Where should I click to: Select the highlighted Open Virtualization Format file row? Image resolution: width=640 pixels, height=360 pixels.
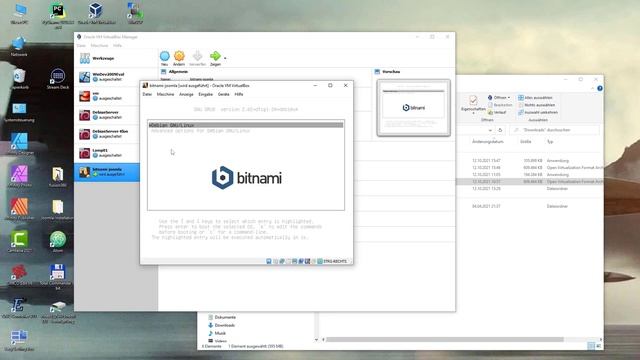coord(530,182)
